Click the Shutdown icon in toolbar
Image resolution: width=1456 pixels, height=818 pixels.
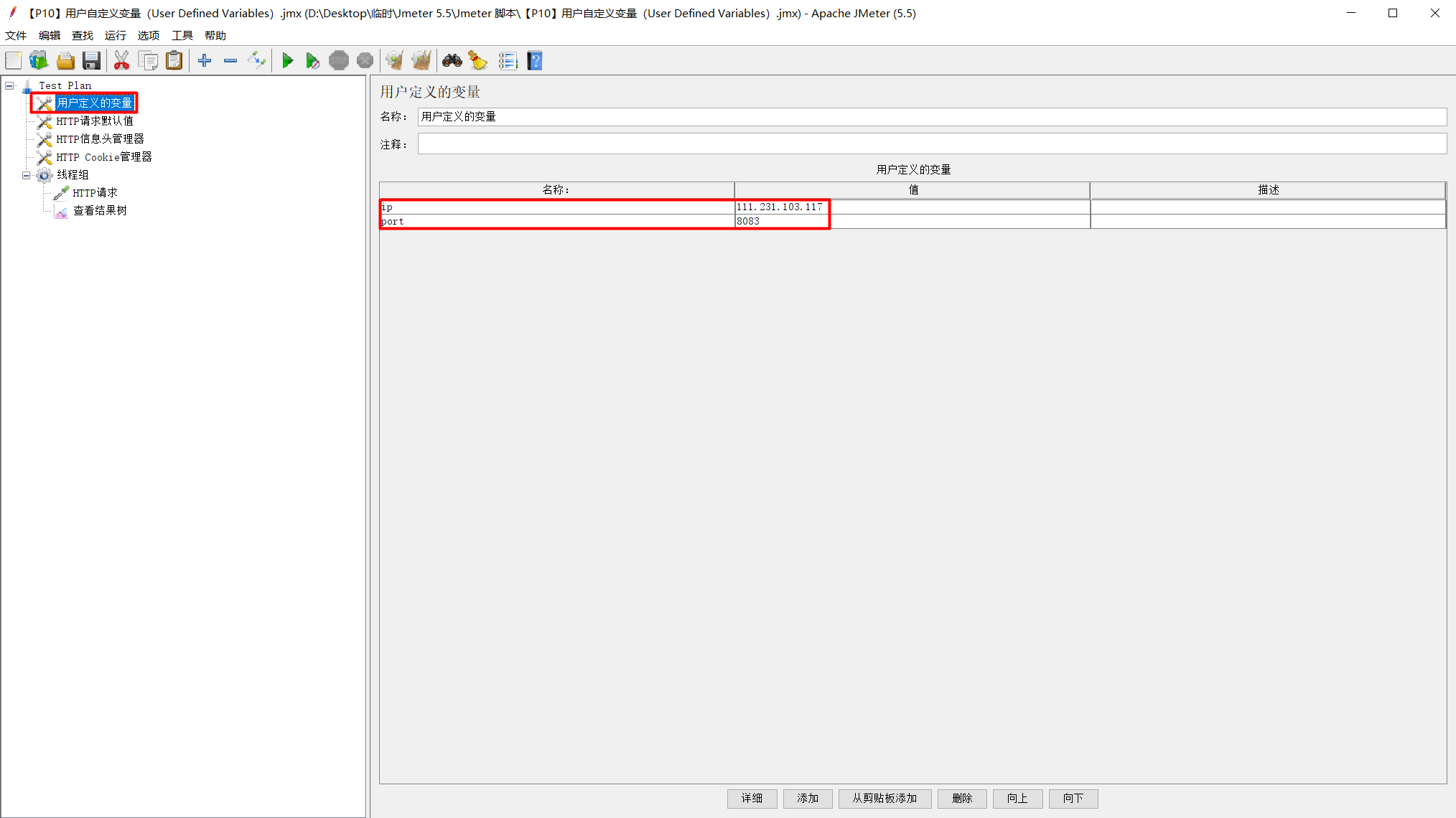[x=365, y=61]
